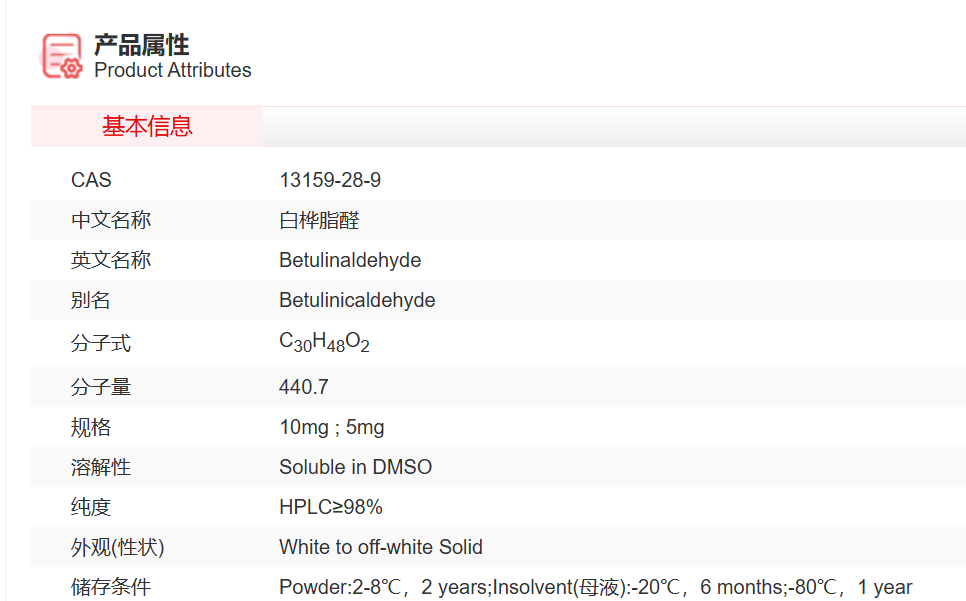Click the Chinese name 白桦脂醛

pos(319,220)
